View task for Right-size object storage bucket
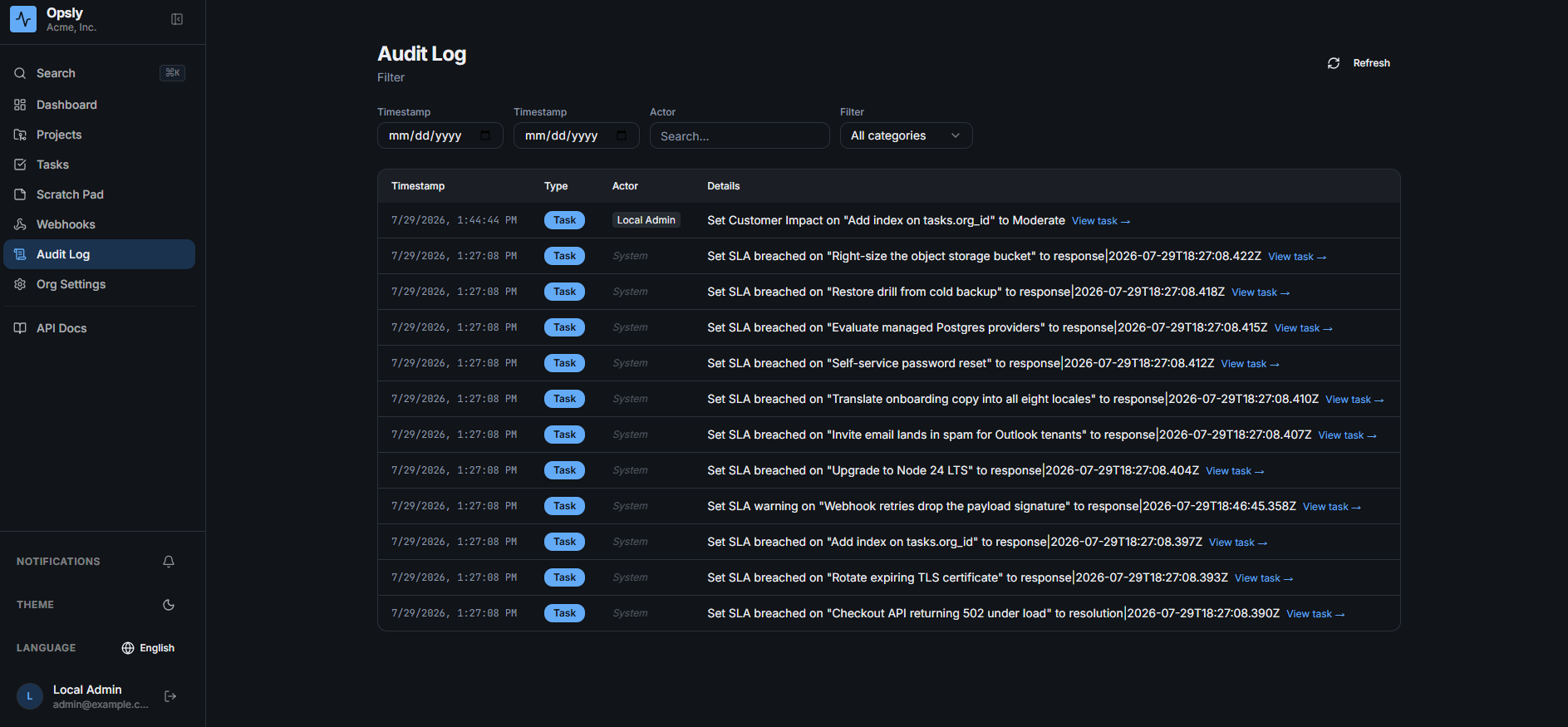 point(1297,257)
